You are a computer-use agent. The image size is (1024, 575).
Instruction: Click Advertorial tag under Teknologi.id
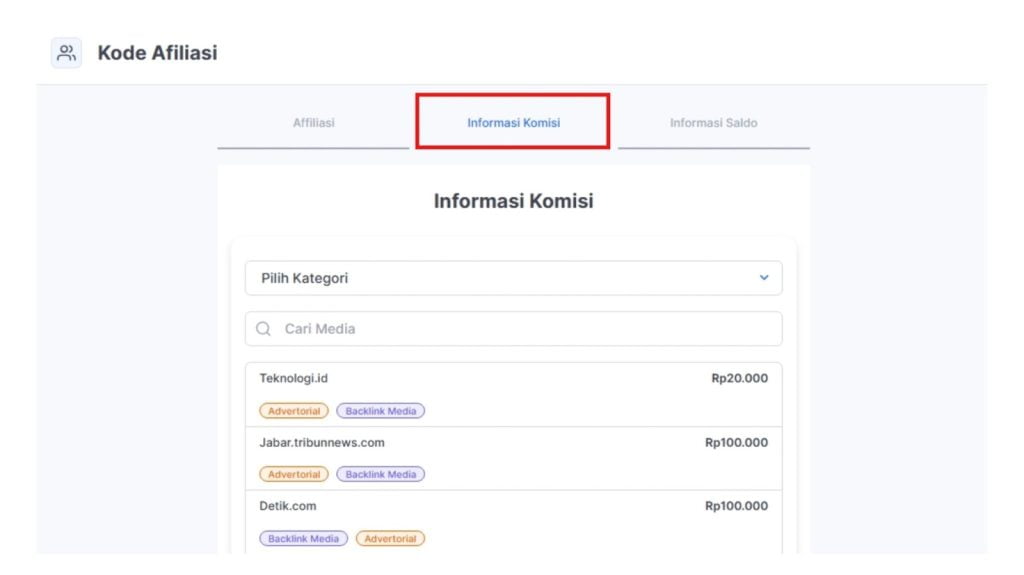tap(294, 411)
